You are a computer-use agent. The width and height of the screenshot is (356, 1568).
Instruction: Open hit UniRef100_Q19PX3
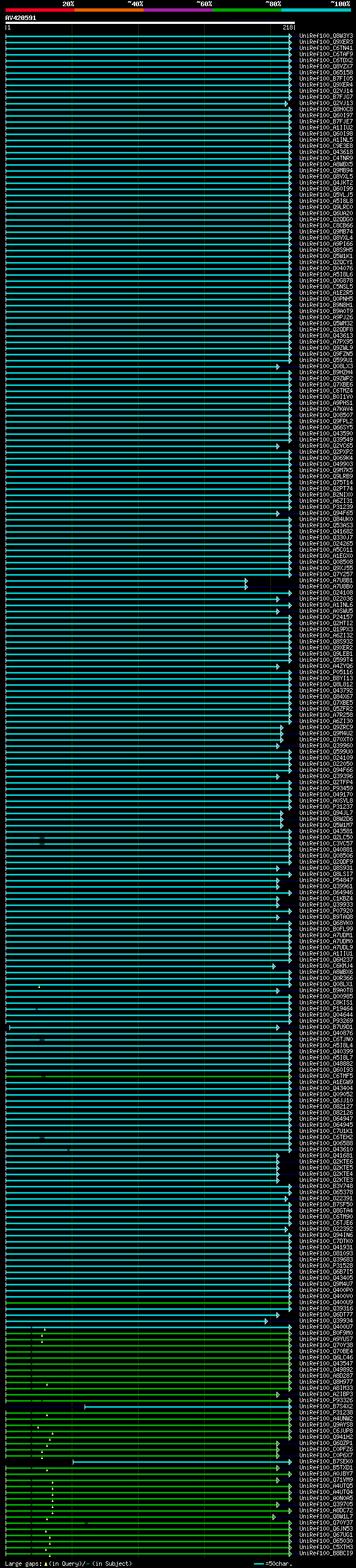click(x=326, y=630)
